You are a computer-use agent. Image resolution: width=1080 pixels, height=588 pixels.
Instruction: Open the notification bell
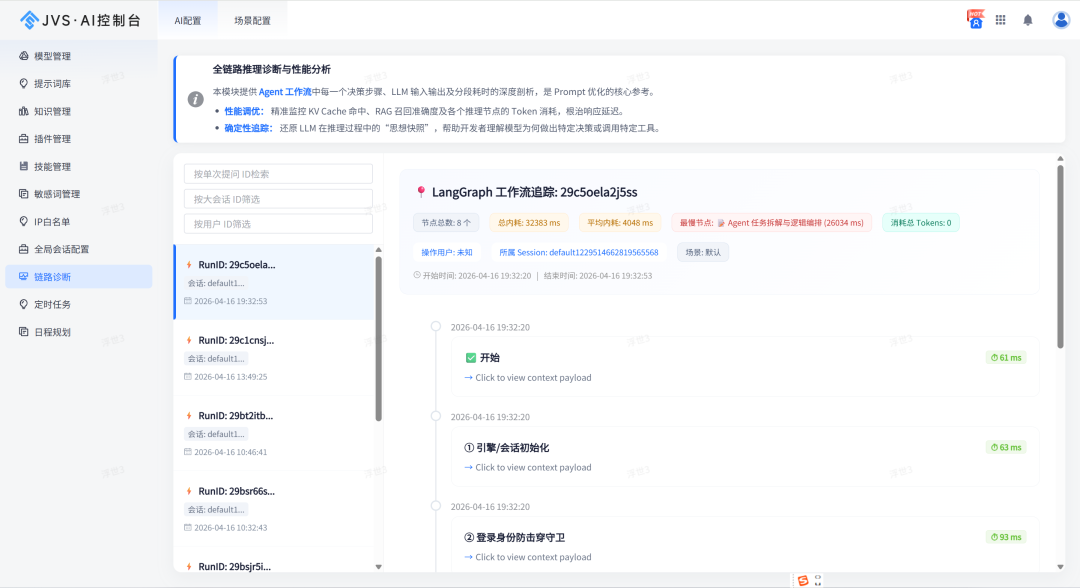[1028, 20]
